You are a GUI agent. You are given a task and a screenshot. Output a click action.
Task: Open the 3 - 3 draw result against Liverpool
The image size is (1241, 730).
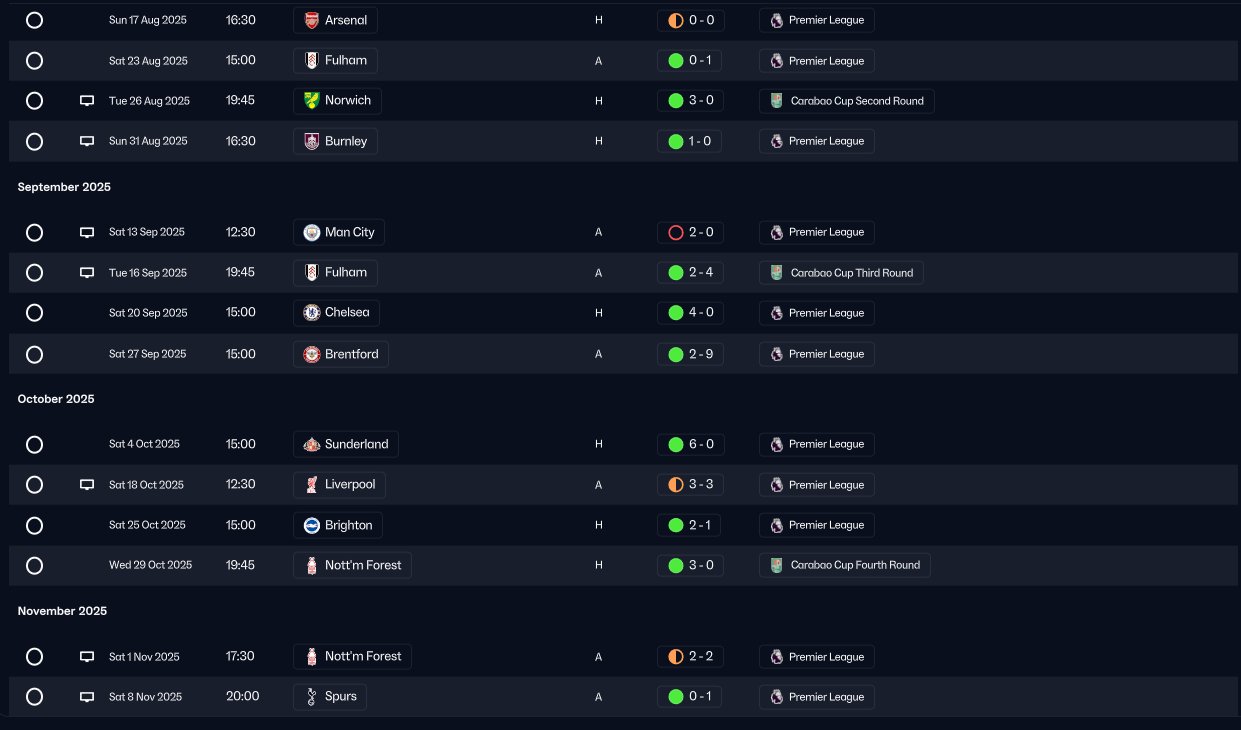[x=690, y=485]
